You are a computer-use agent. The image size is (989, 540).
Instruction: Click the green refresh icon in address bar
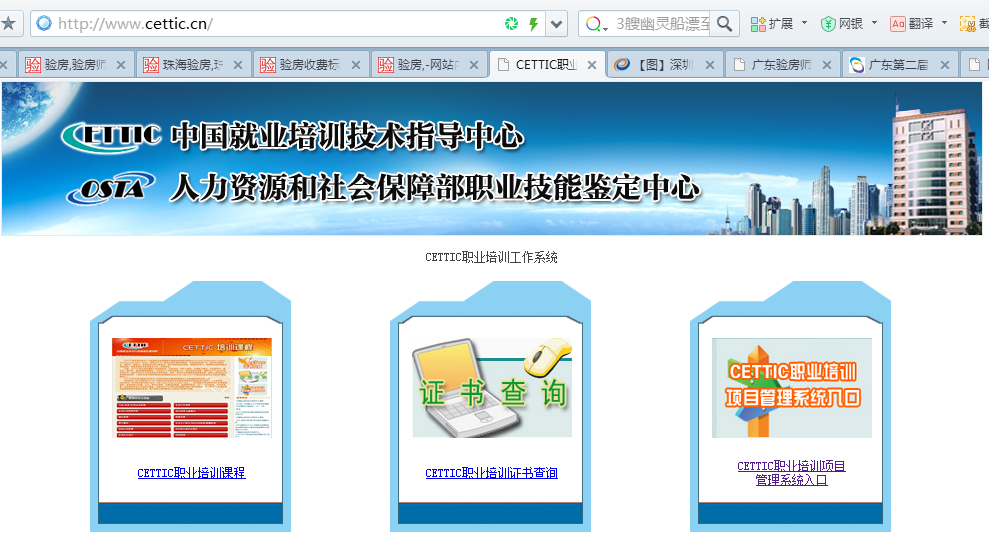(x=511, y=24)
